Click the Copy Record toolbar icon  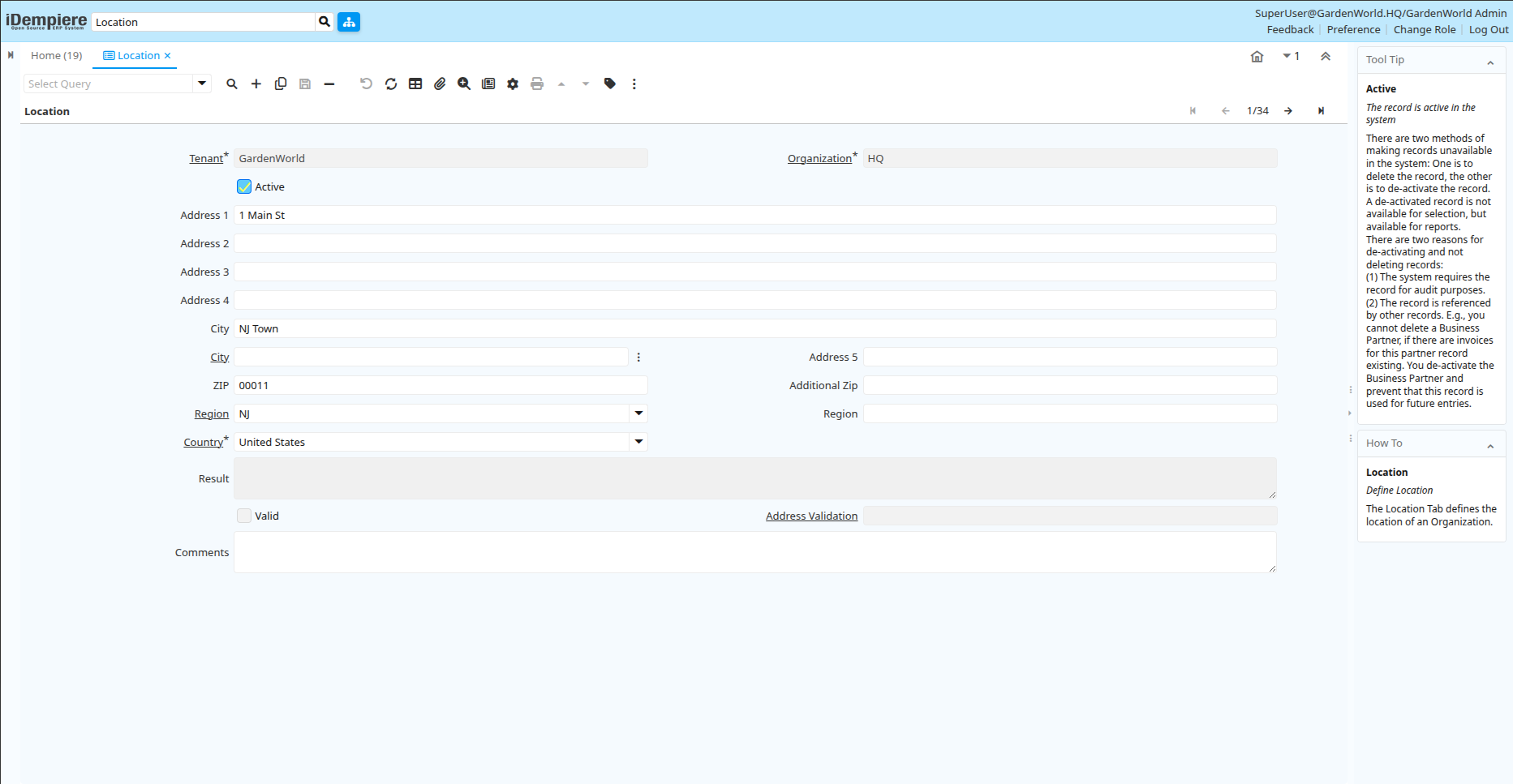(281, 84)
